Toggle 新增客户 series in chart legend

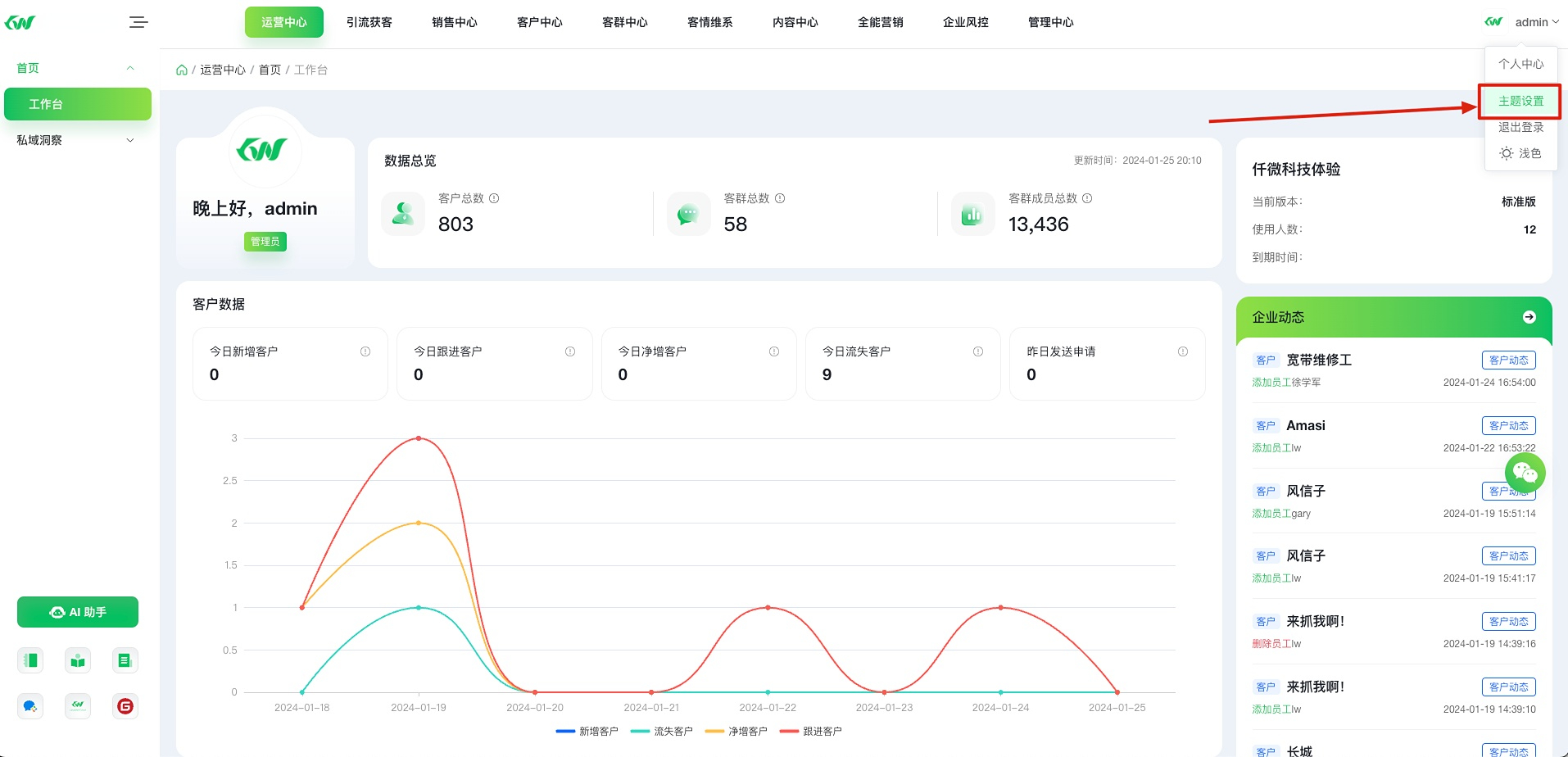[x=587, y=731]
